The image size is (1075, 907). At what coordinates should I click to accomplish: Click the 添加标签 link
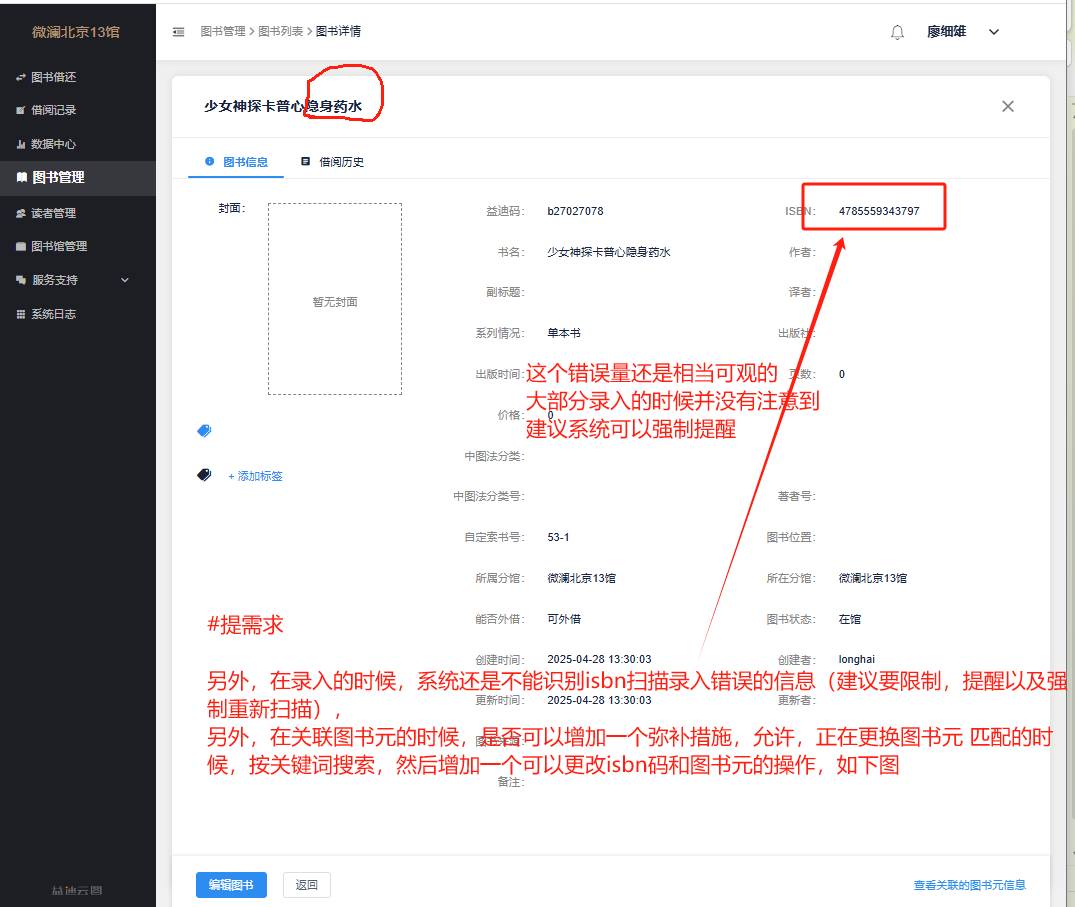[x=255, y=476]
